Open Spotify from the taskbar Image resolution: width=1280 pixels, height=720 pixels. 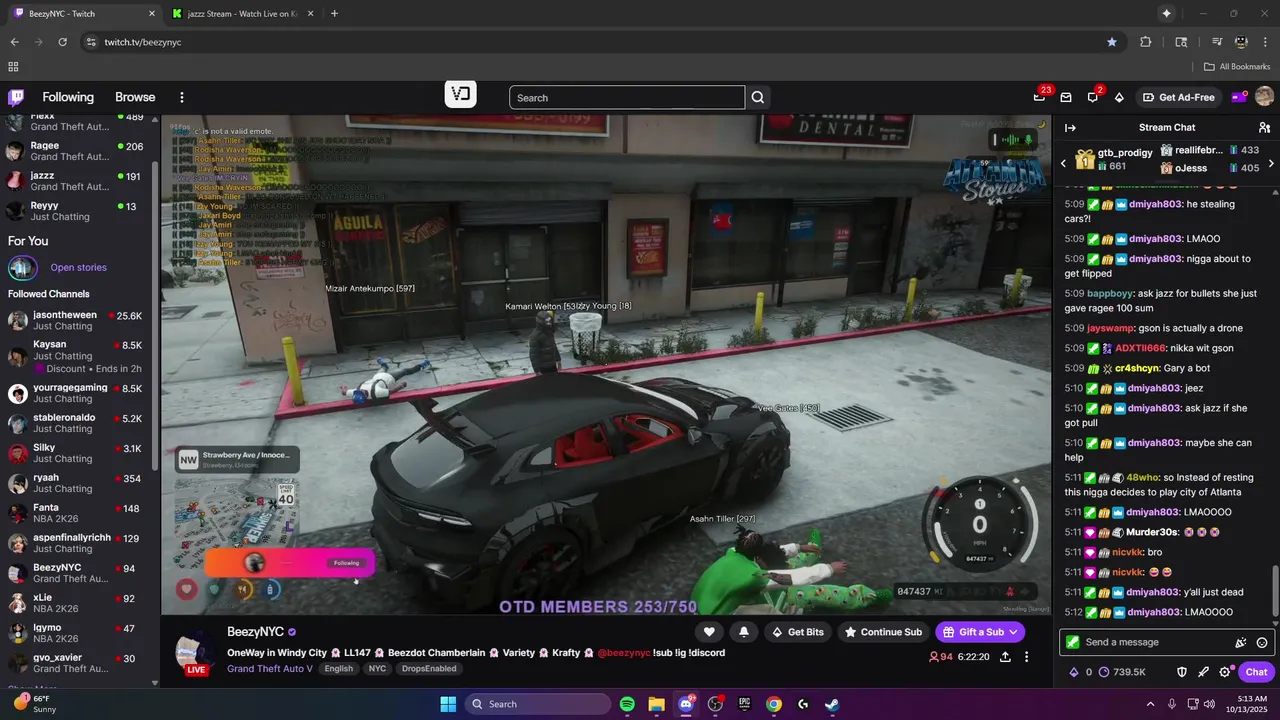[x=627, y=704]
